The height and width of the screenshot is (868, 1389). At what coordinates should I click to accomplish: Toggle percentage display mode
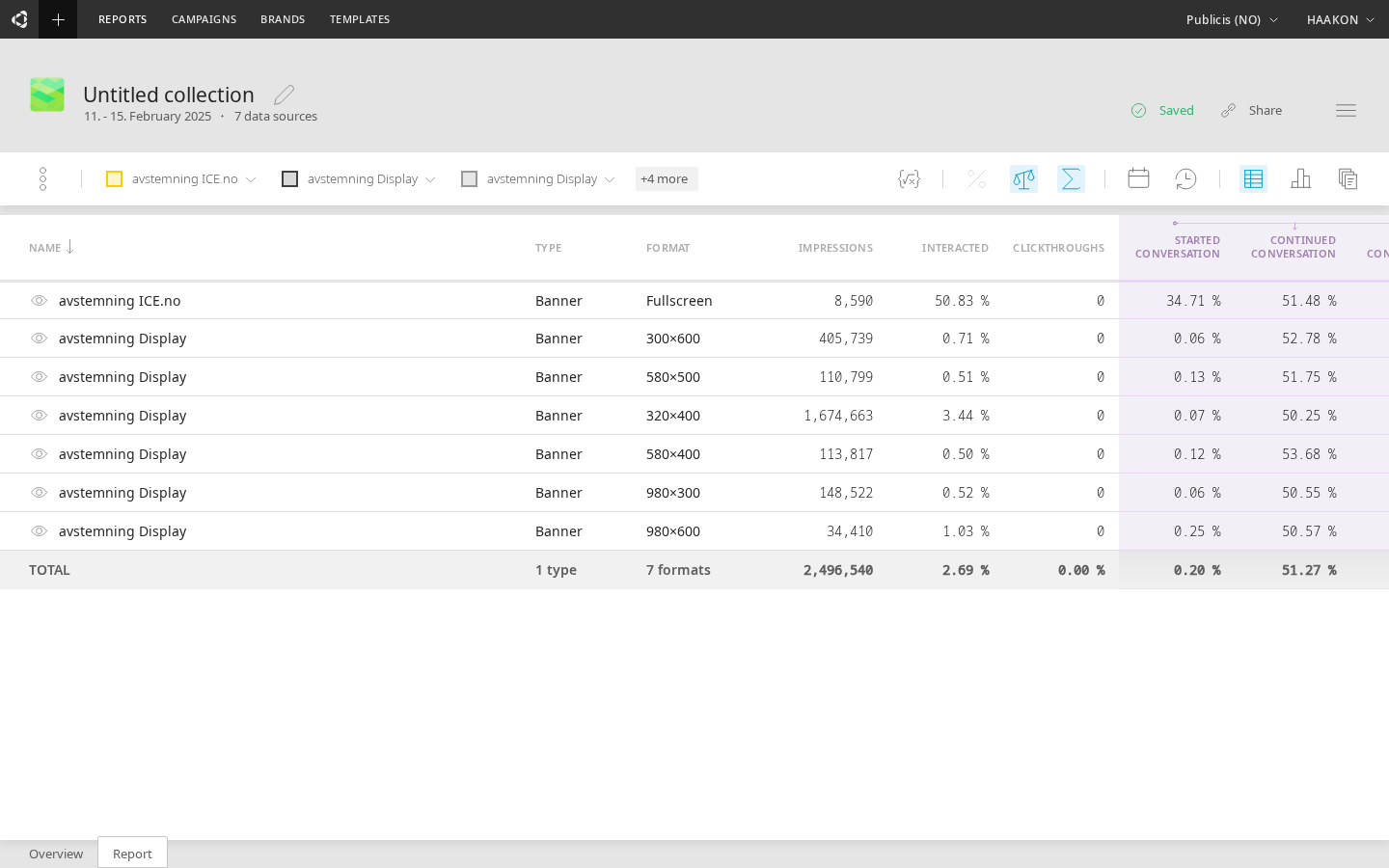(x=975, y=178)
